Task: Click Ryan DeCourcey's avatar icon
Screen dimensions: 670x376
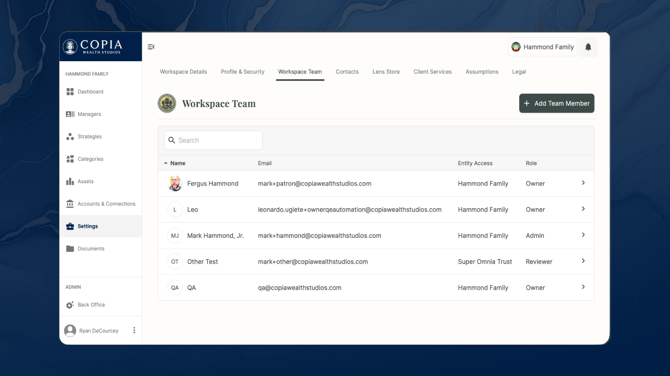Action: (x=70, y=330)
